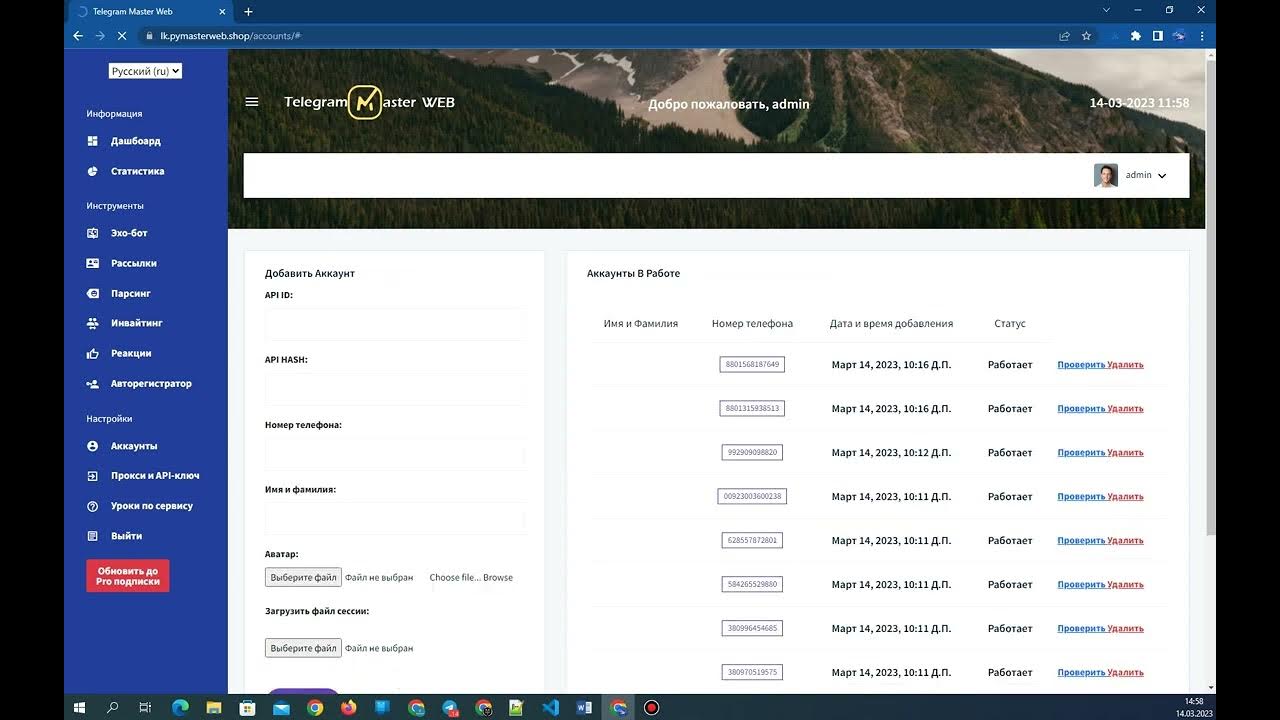1280x720 pixels.
Task: Open the Реакции thumbs-up icon
Action: coord(92,353)
